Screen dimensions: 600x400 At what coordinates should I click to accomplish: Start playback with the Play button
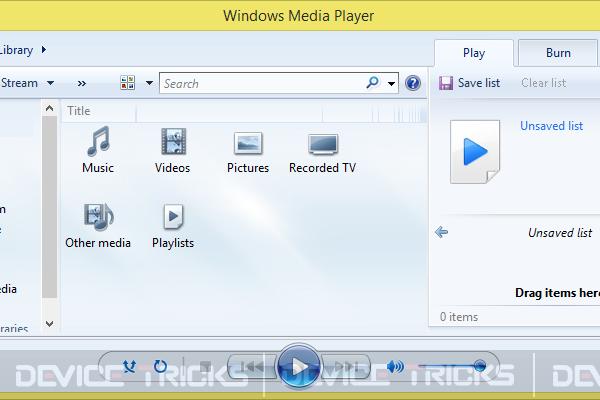point(298,367)
